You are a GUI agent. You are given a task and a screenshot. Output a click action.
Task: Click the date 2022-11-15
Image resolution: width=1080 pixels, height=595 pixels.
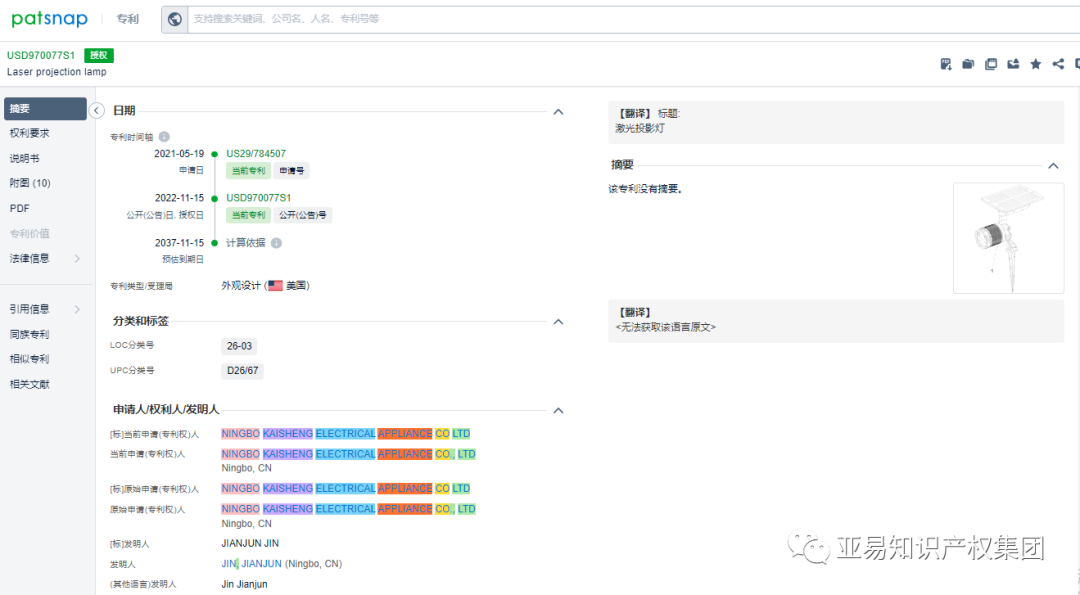pos(179,198)
